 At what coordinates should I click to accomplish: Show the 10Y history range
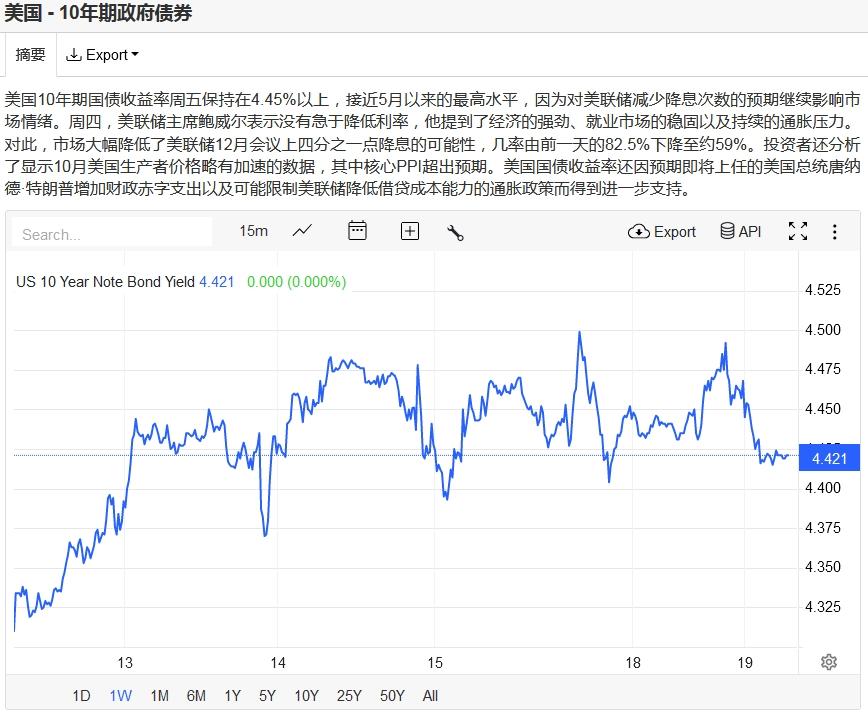(x=306, y=696)
